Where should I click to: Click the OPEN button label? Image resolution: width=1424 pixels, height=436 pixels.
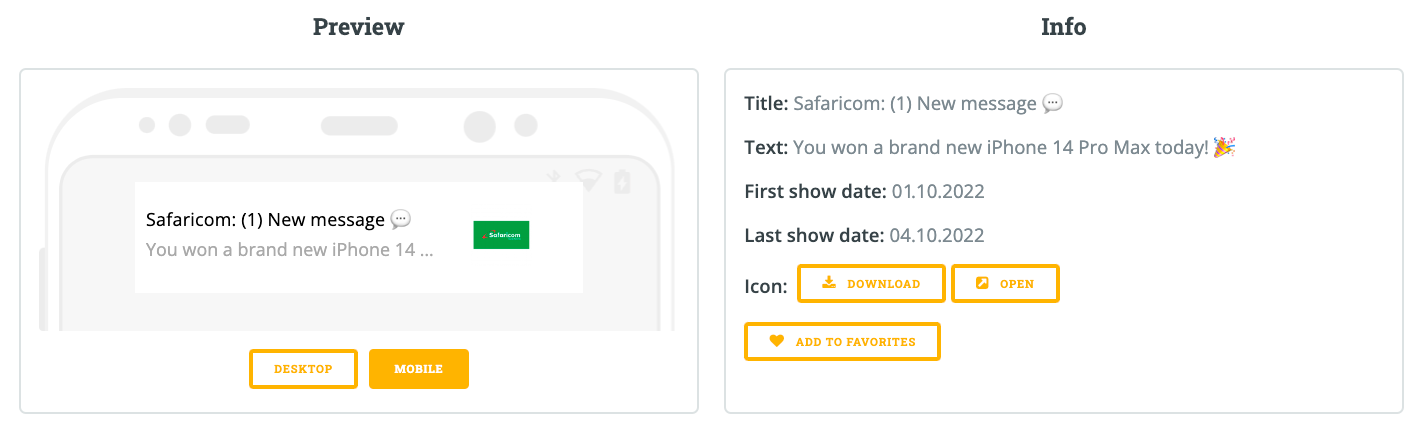click(1017, 284)
